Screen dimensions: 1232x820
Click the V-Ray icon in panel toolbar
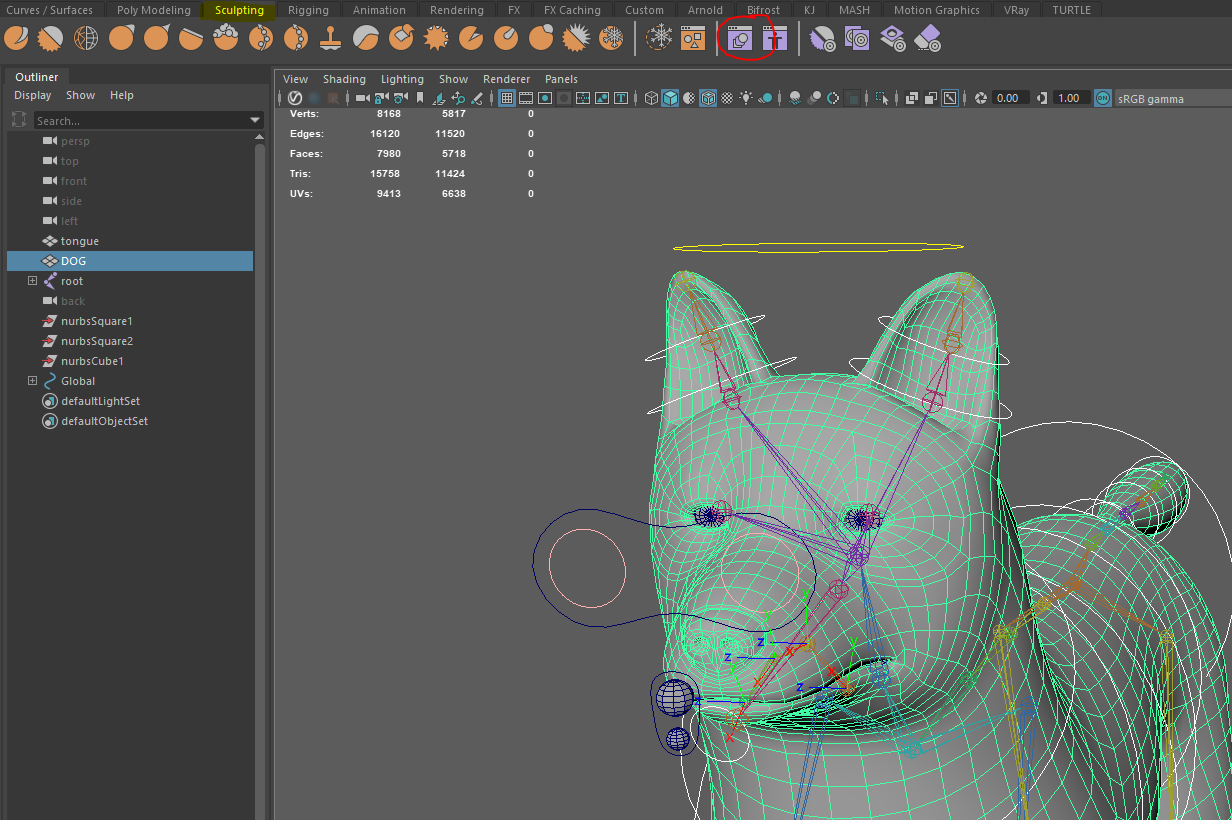tap(294, 98)
